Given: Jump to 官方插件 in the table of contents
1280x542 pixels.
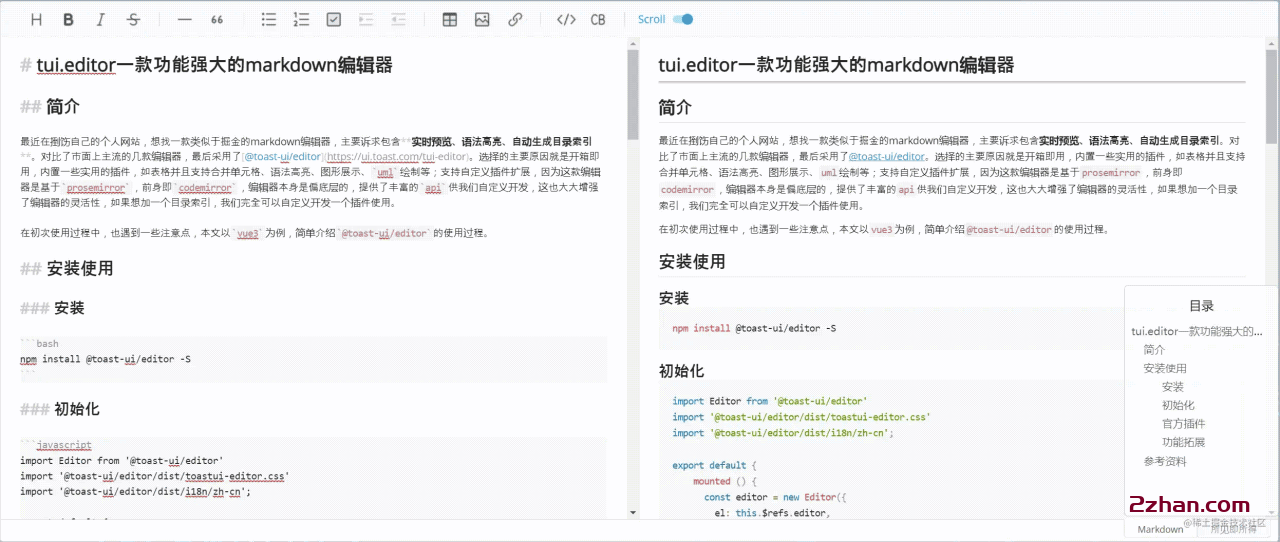Looking at the screenshot, I should (x=1183, y=424).
